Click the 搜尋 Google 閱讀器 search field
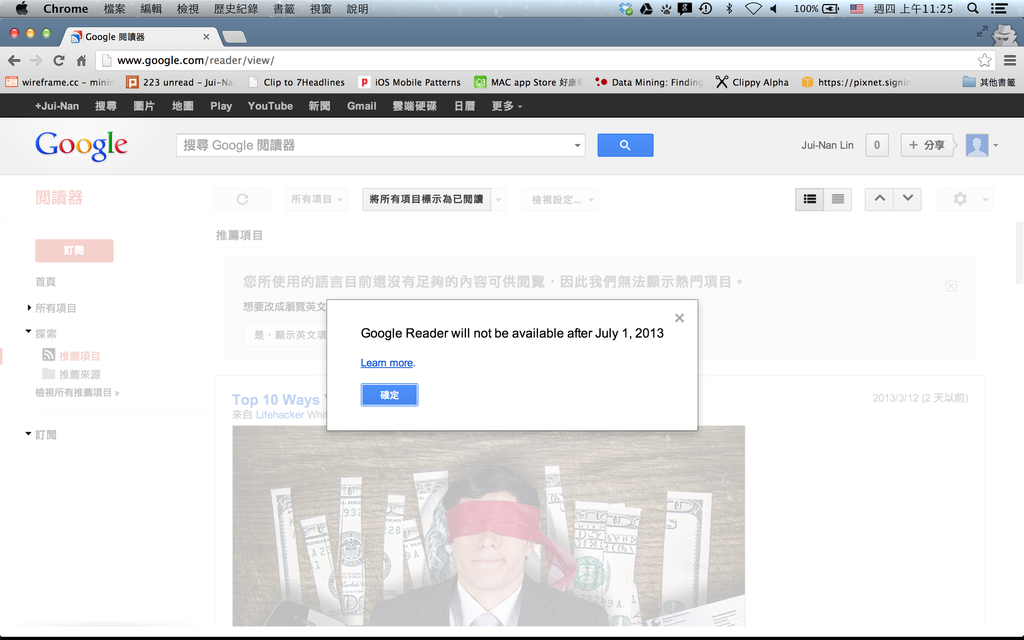 (x=374, y=145)
